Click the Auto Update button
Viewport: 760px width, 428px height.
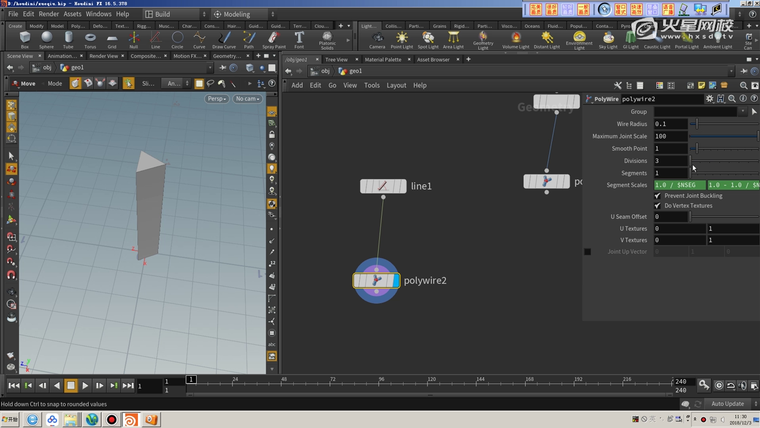click(728, 404)
